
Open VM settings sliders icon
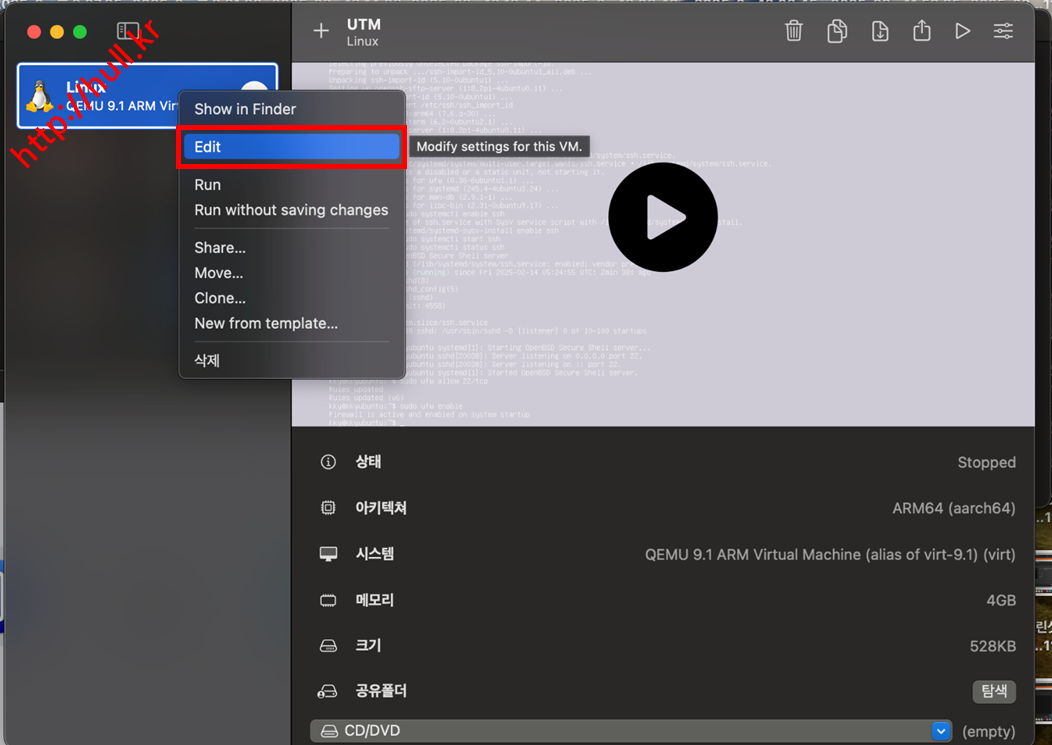[1004, 31]
